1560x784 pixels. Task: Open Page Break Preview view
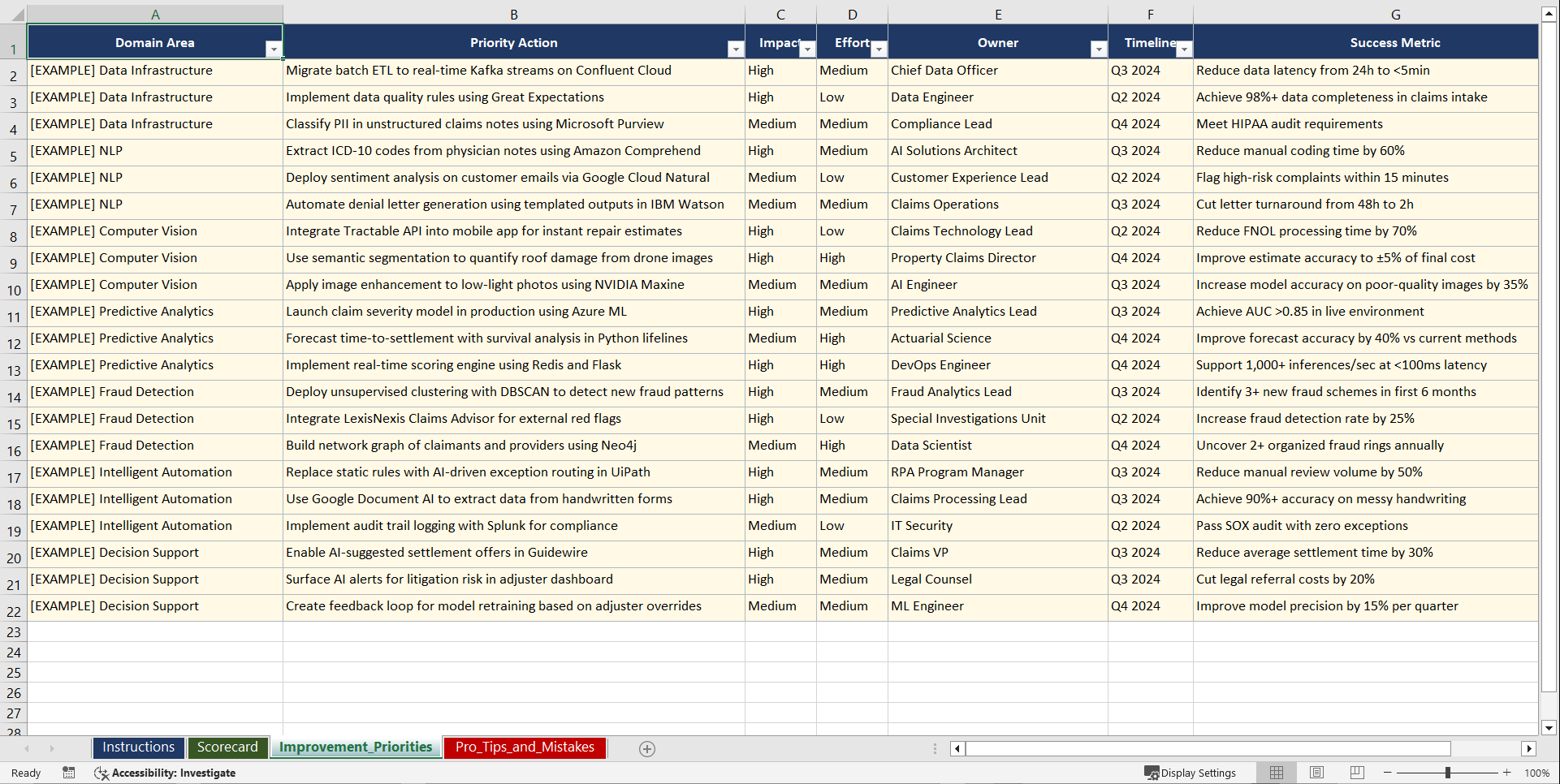click(1356, 773)
